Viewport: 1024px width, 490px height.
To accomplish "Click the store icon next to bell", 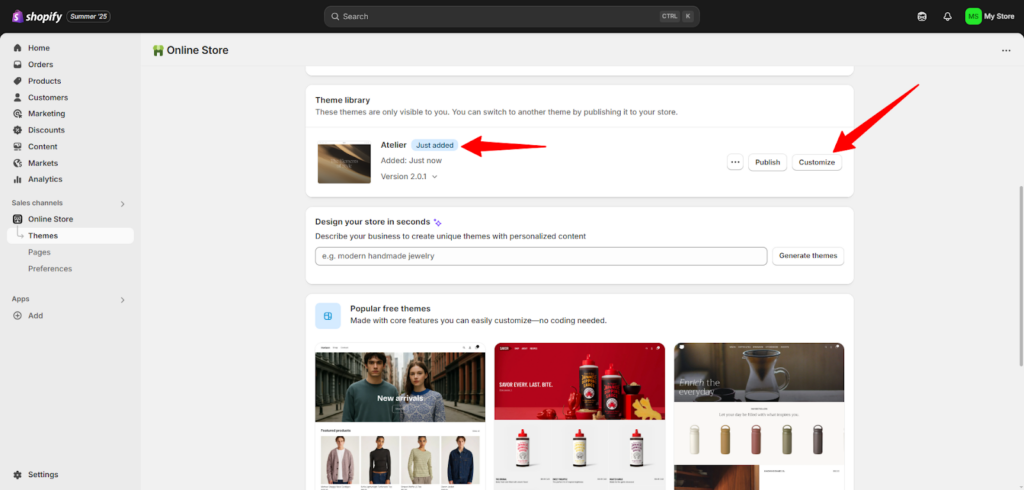I will pos(922,16).
